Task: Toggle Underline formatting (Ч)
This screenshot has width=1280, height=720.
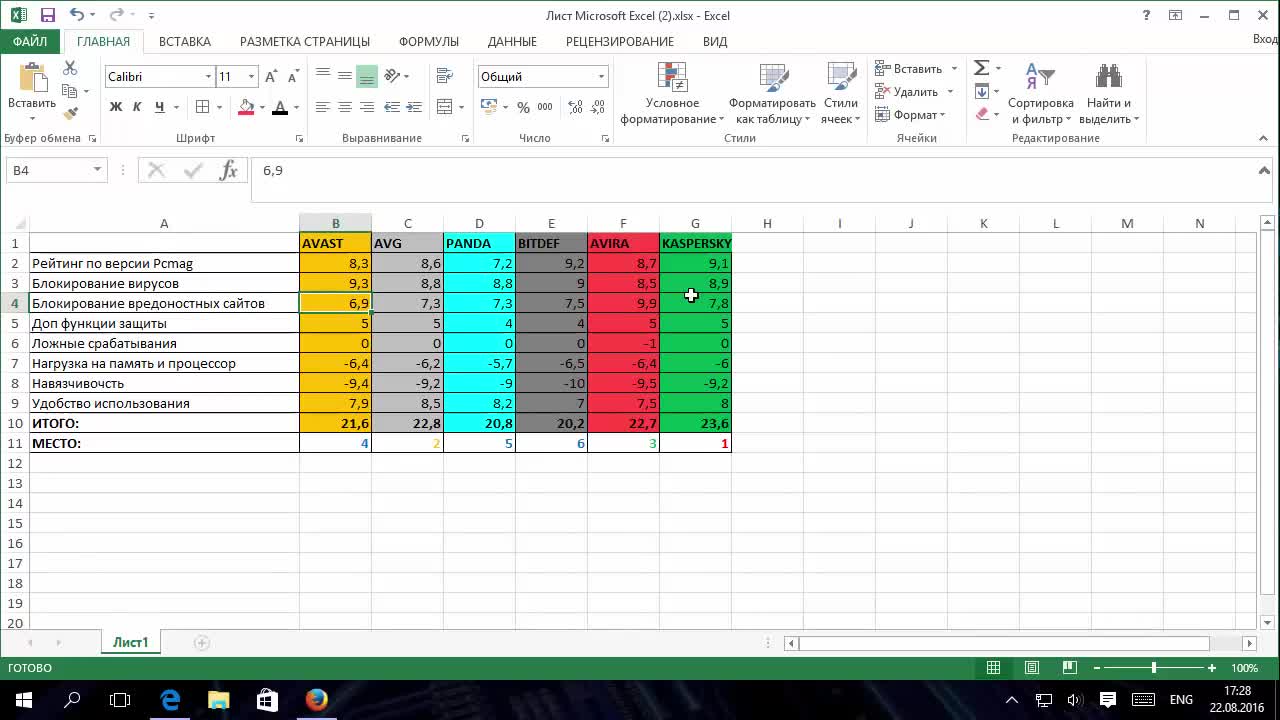Action: pos(160,107)
